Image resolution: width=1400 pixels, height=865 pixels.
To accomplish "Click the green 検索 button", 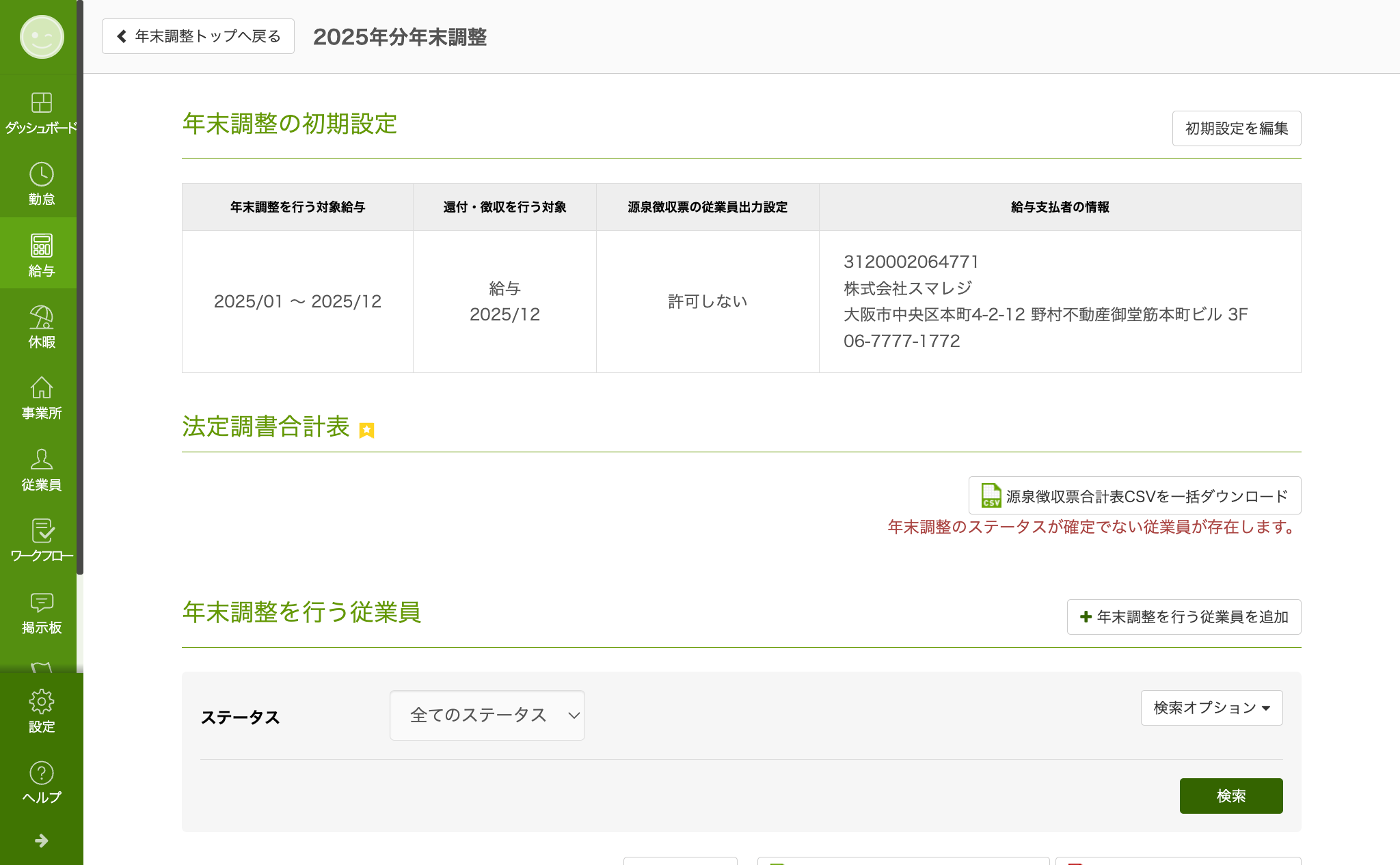I will [1230, 796].
